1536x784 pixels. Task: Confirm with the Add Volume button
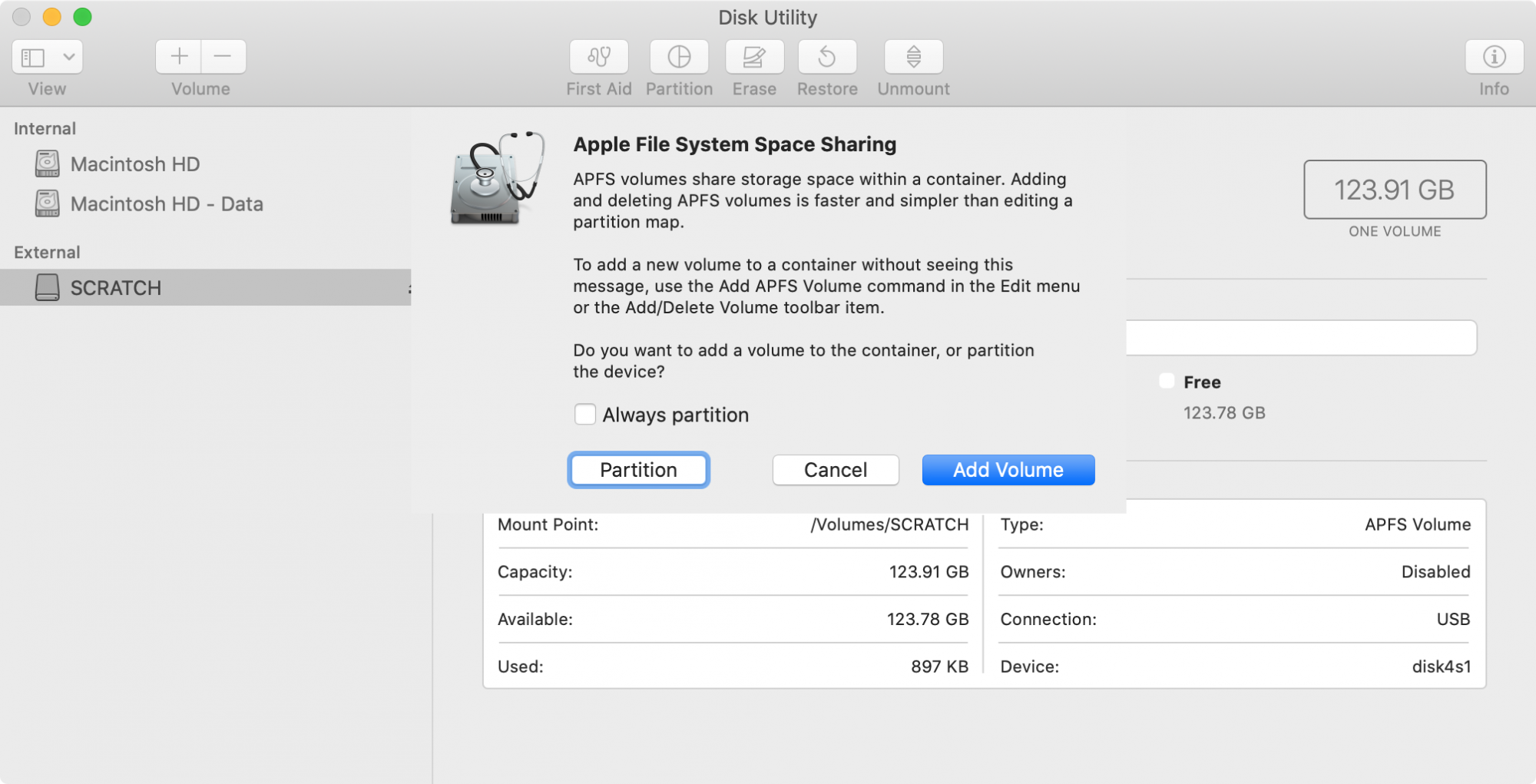click(1008, 470)
